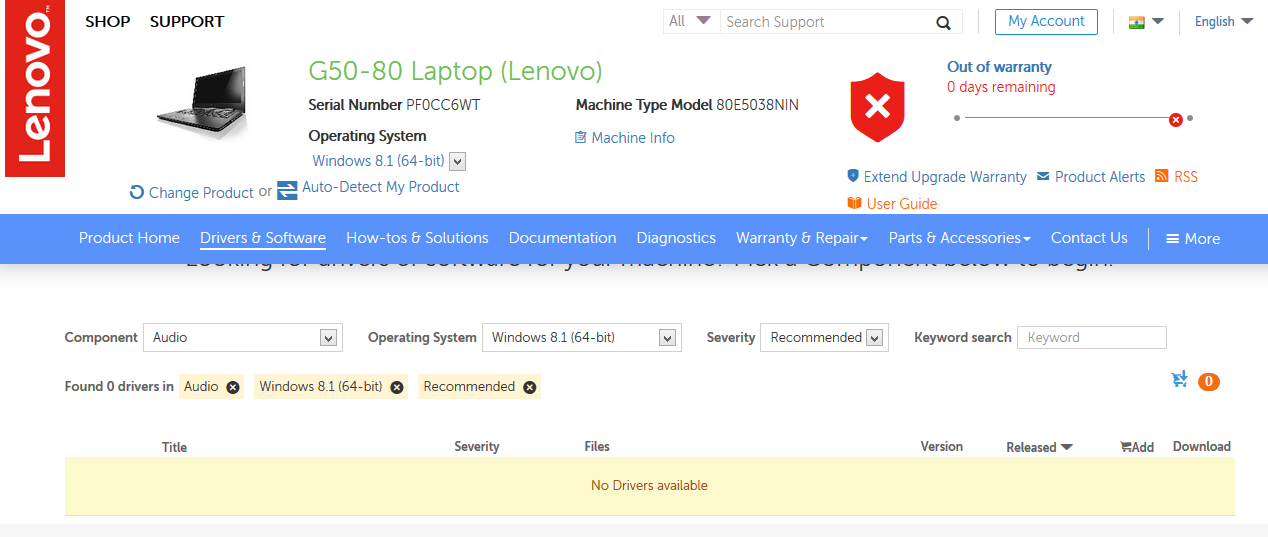Click the Auto-Detect arrows icon

coord(287,190)
